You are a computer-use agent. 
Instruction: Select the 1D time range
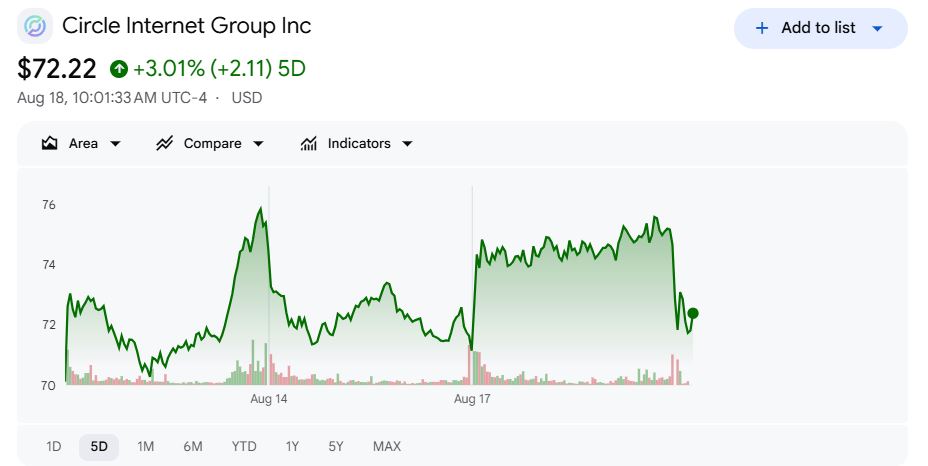click(x=54, y=446)
